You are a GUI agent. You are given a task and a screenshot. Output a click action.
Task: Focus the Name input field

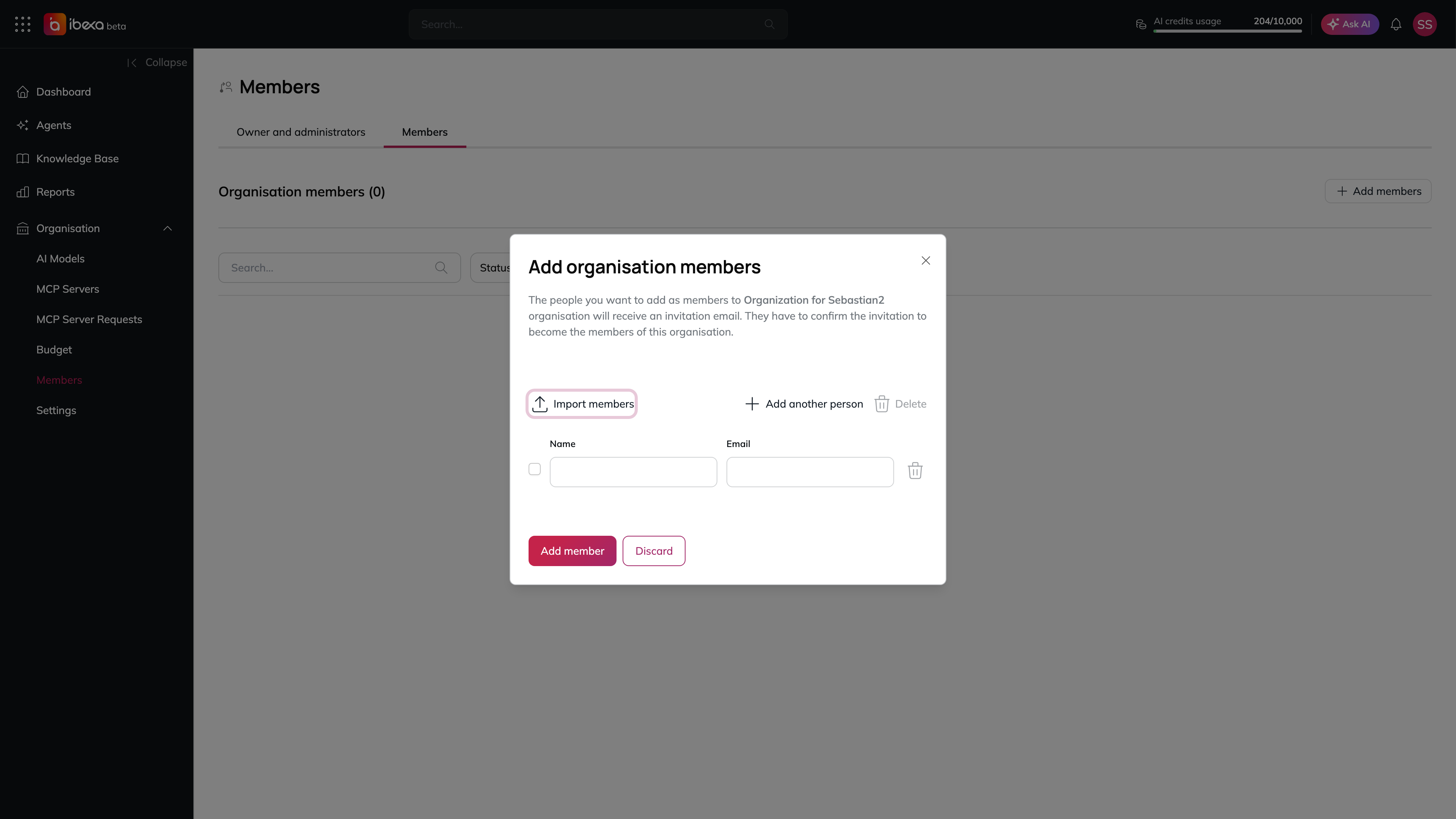[x=633, y=472]
